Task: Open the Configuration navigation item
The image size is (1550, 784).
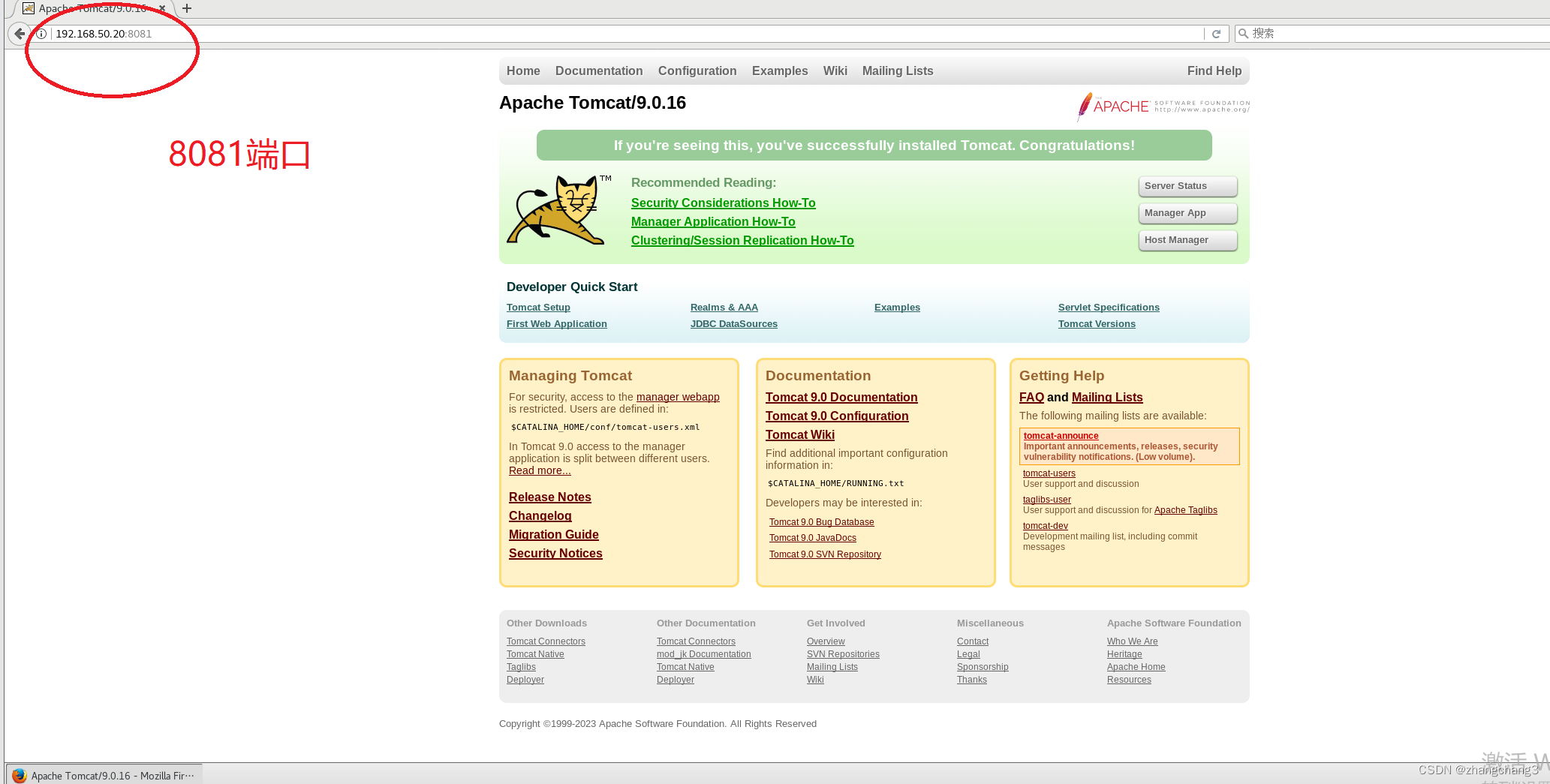Action: [x=697, y=71]
